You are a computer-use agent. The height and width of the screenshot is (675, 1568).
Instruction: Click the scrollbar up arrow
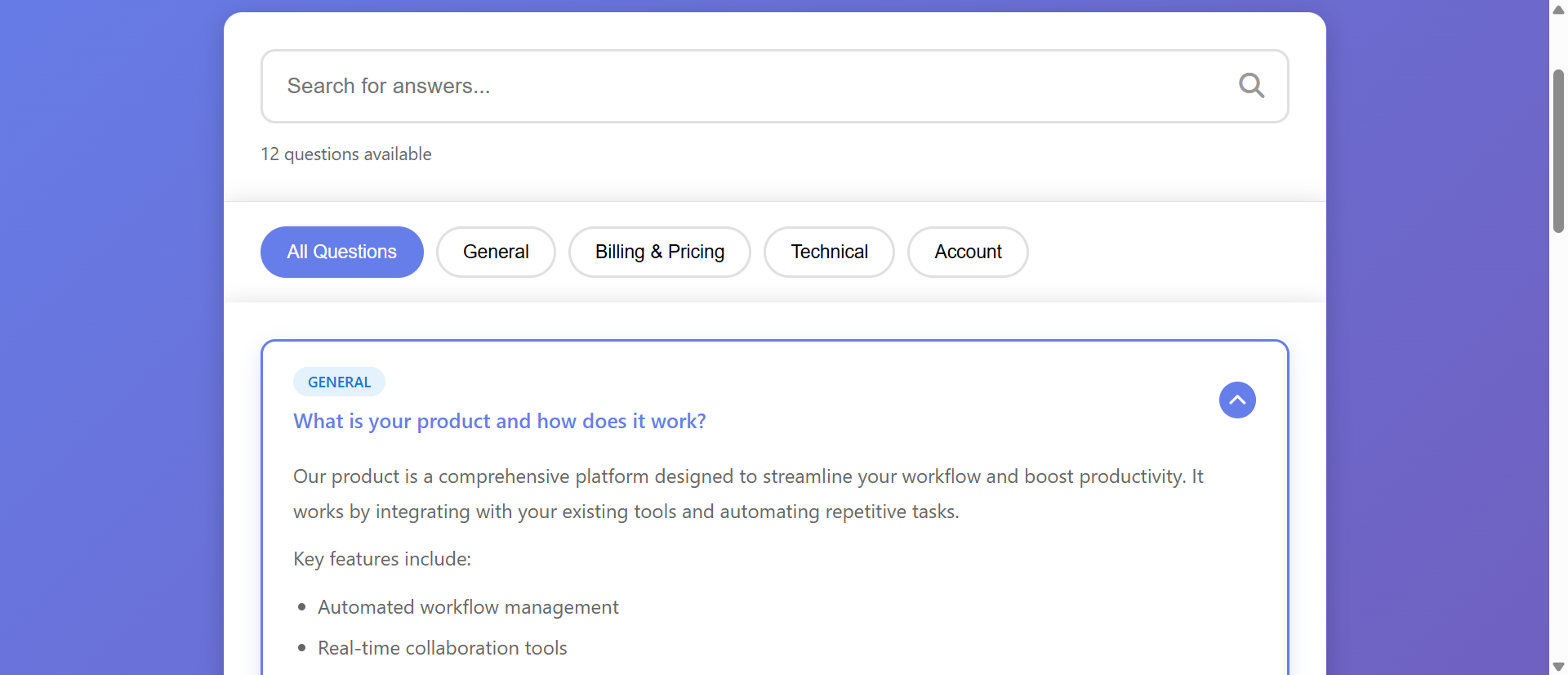1558,10
